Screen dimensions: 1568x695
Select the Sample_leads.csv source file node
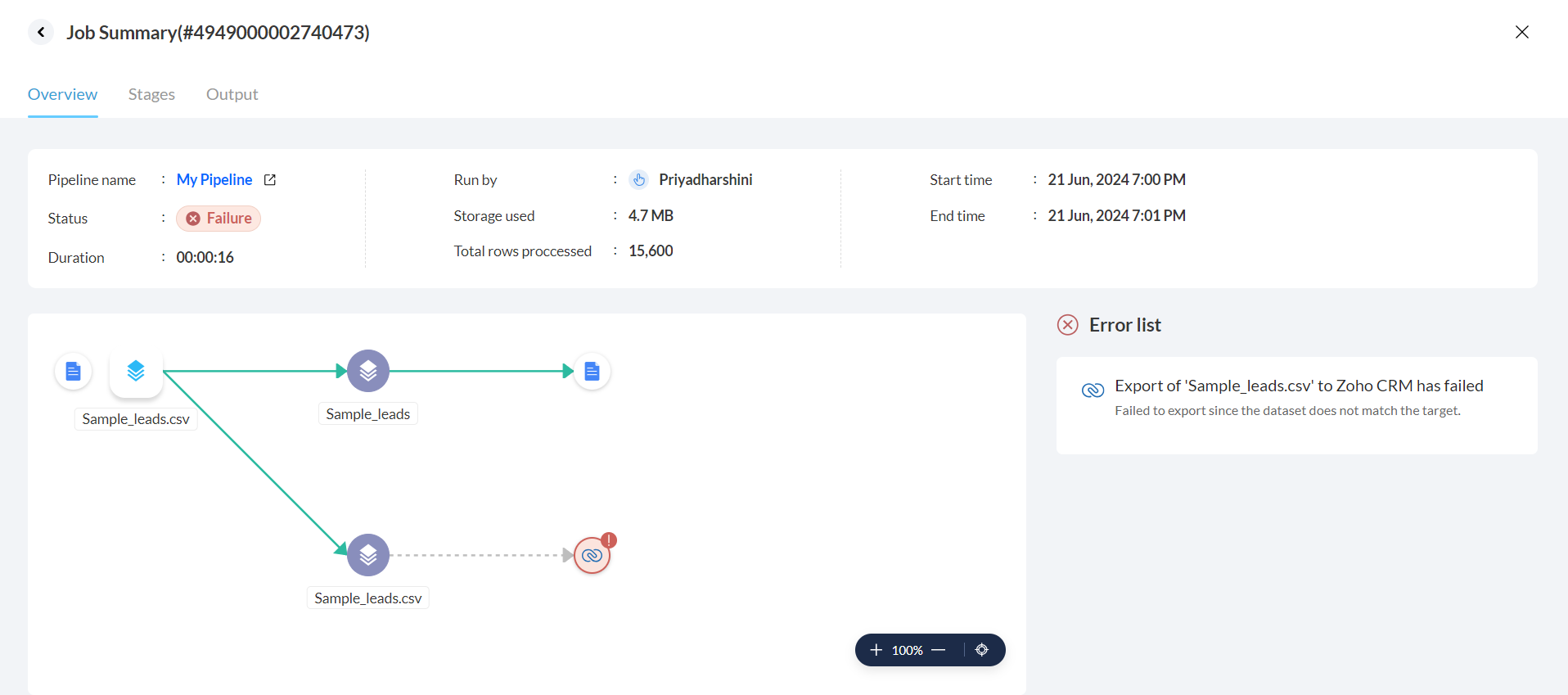pyautogui.click(x=73, y=372)
